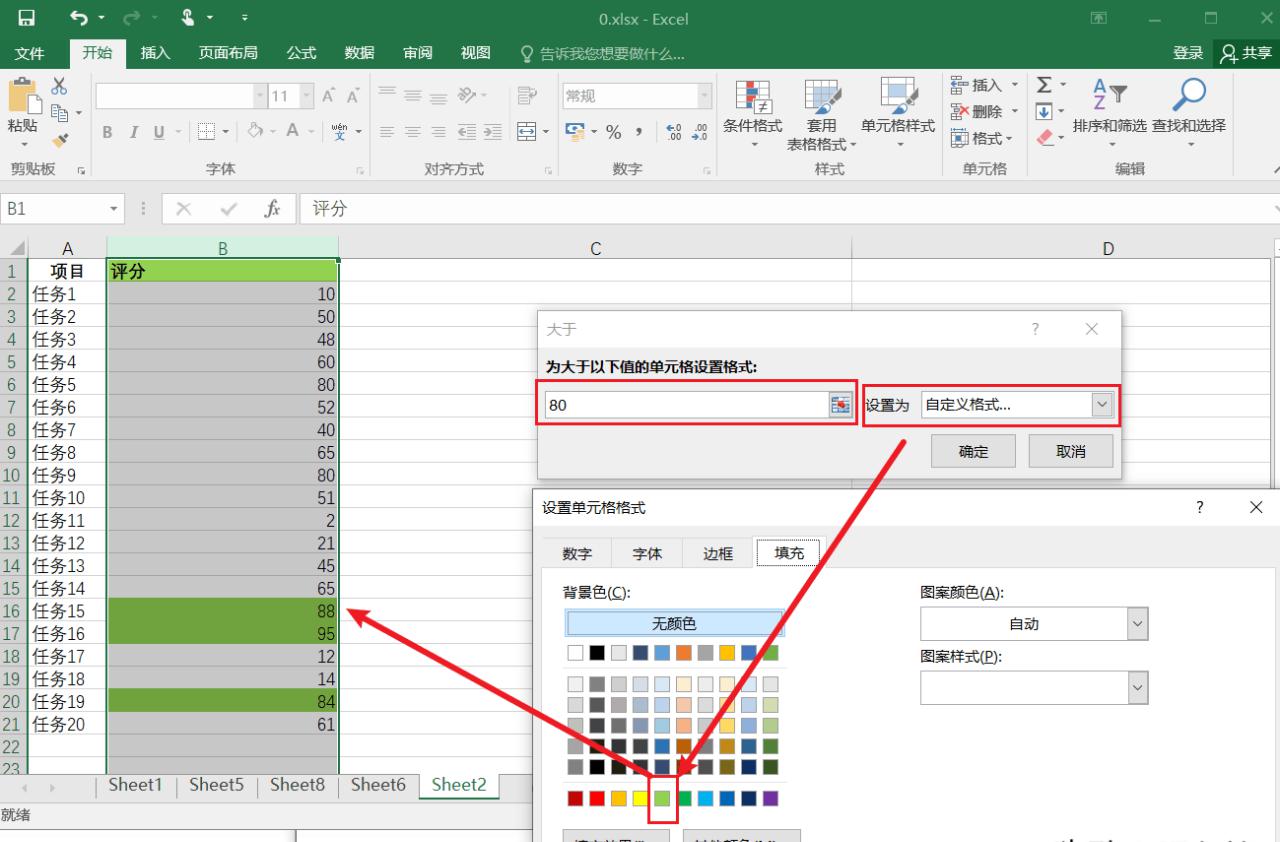
Task: Expand the font size dropdown arrow
Action: [306, 96]
